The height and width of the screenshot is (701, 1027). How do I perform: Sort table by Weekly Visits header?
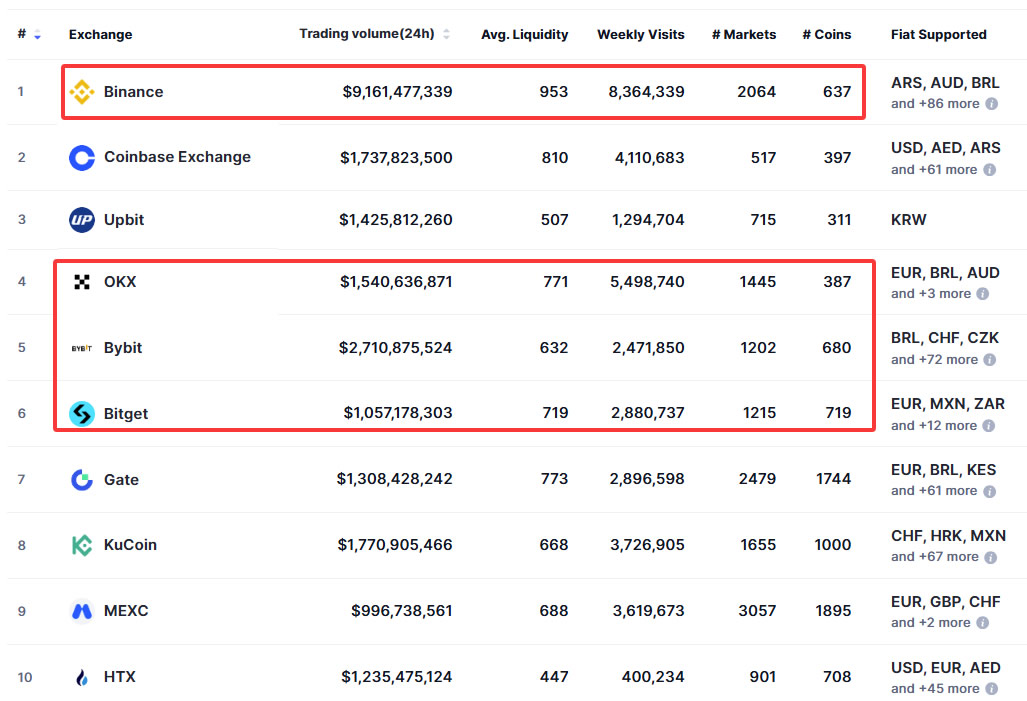point(640,34)
